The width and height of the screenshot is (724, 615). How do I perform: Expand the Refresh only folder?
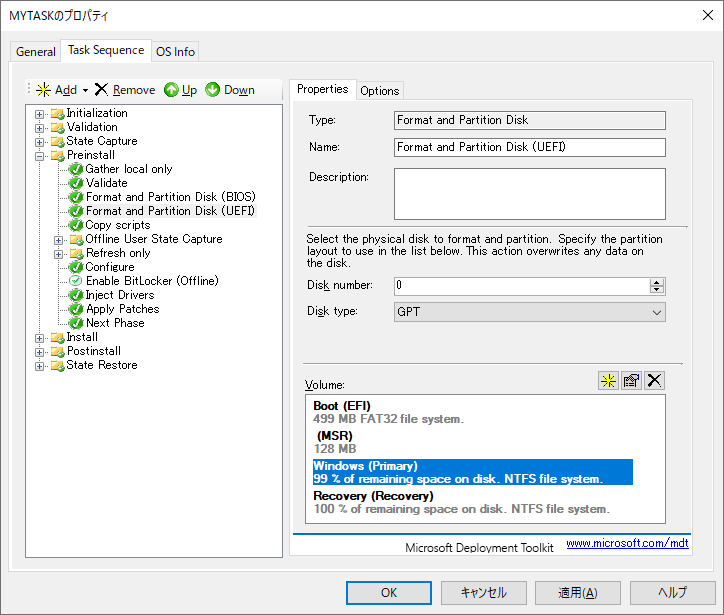tap(58, 254)
